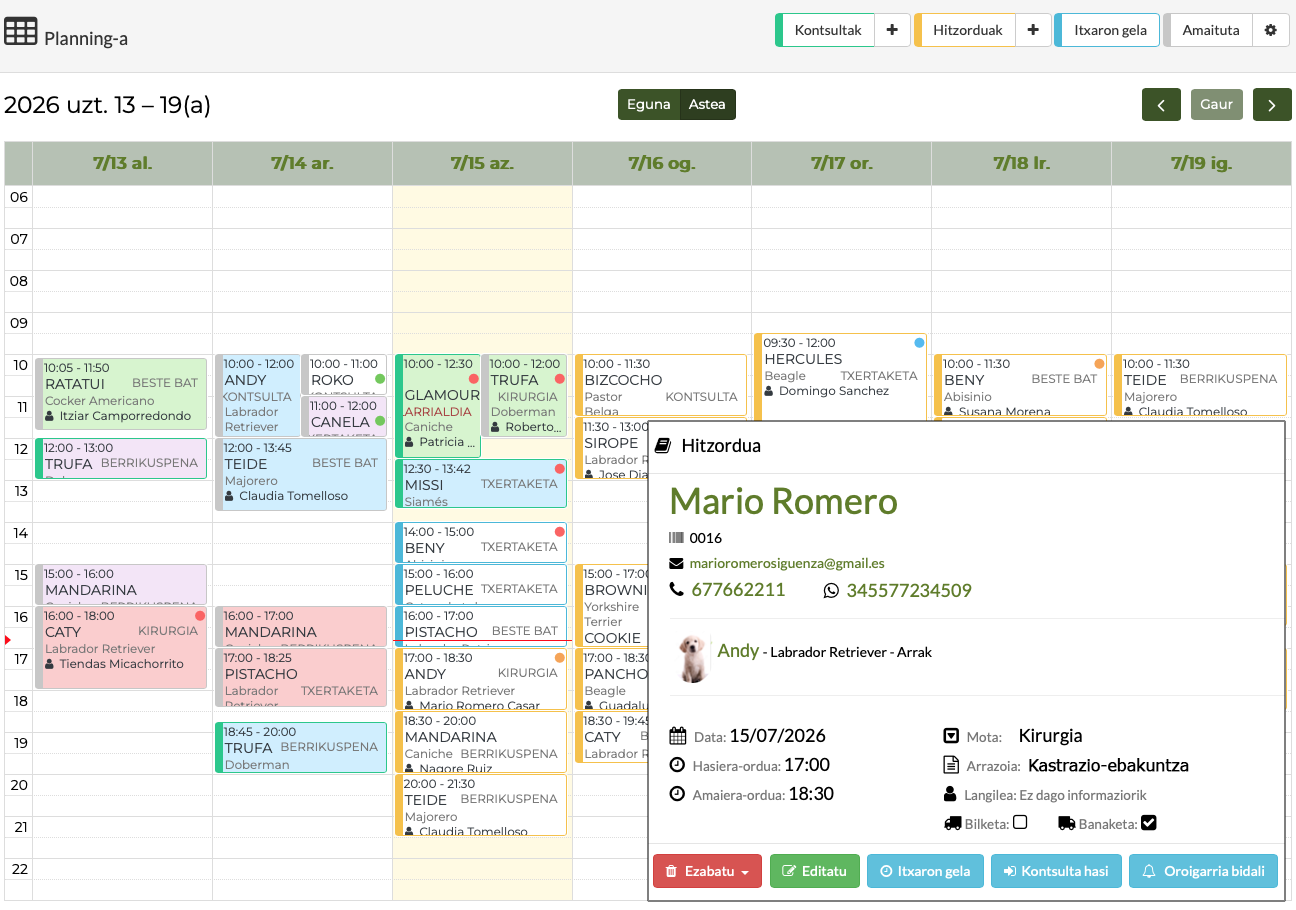Select the Amaituta tab
The image size is (1296, 910).
[x=1209, y=30]
